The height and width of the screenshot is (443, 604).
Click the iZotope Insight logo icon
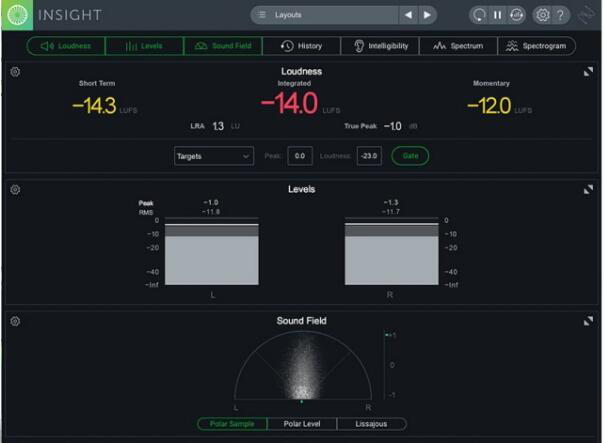[x=17, y=15]
